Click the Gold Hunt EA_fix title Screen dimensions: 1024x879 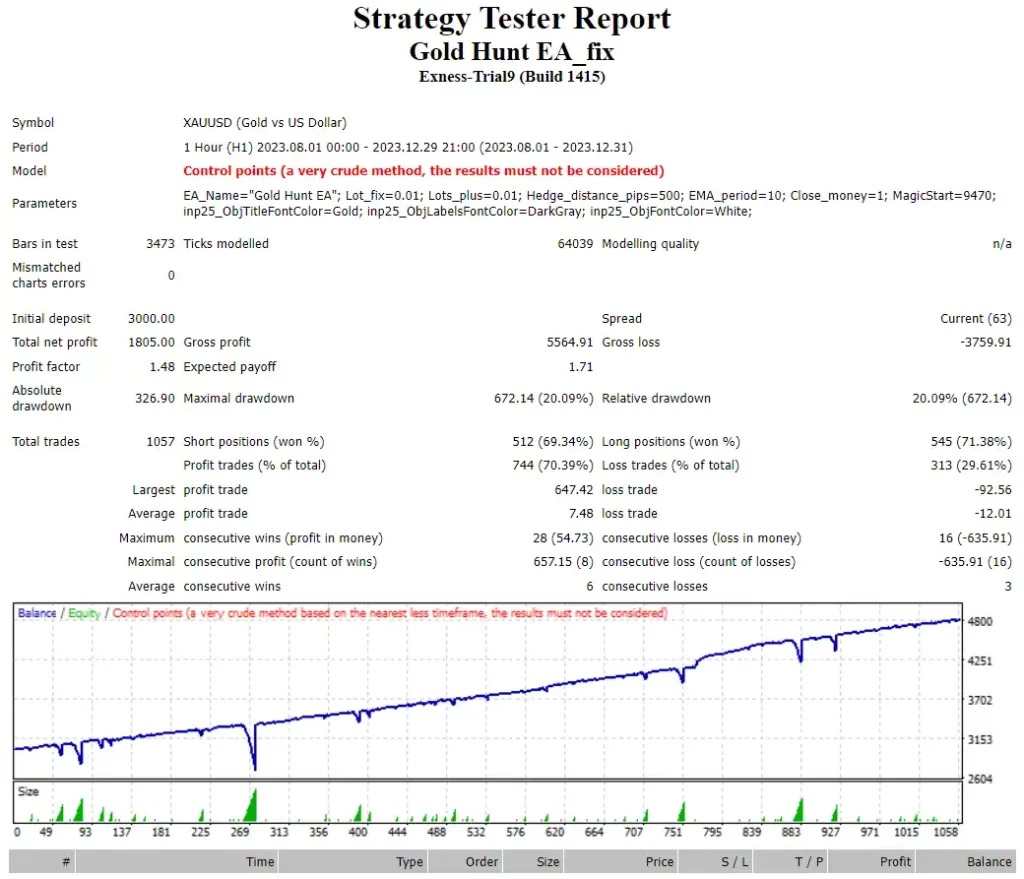pos(512,50)
